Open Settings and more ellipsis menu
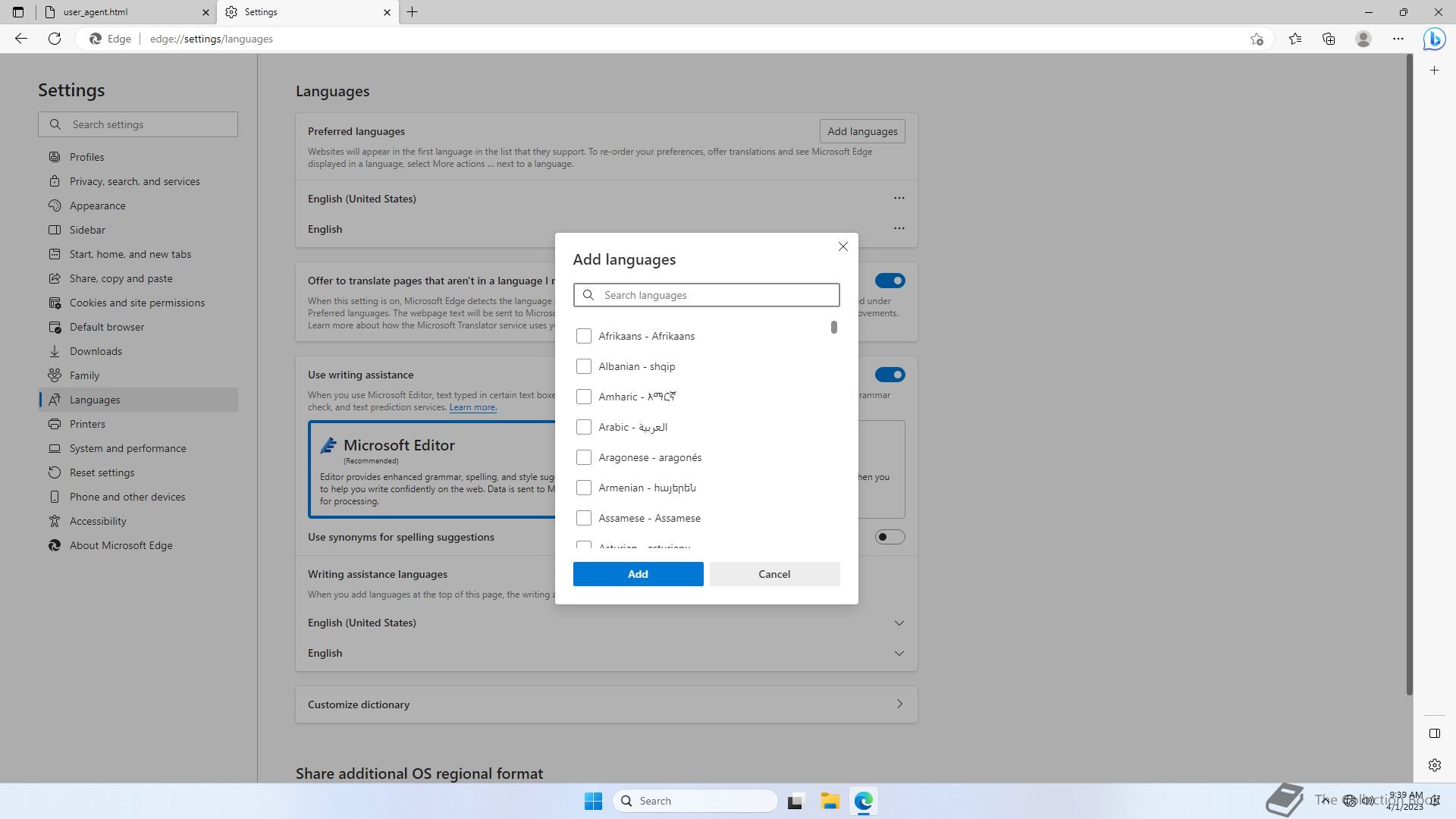Viewport: 1456px width, 819px height. (1398, 39)
